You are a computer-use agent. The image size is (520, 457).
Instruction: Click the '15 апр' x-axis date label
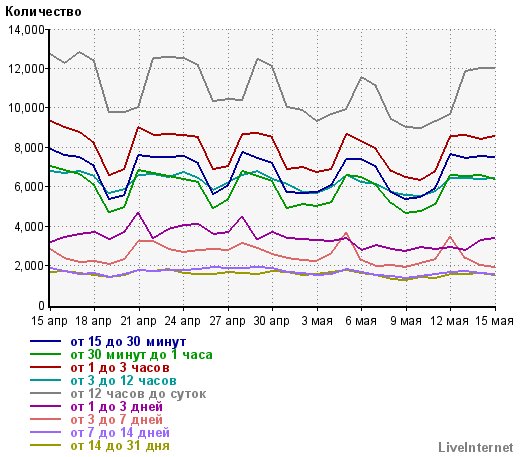pyautogui.click(x=49, y=321)
